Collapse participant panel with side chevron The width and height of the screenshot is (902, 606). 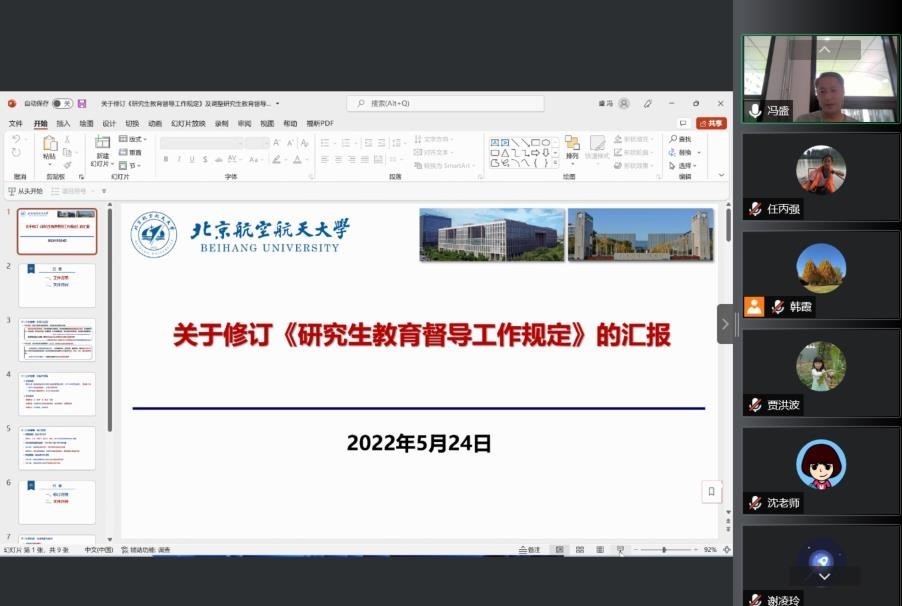coord(726,323)
